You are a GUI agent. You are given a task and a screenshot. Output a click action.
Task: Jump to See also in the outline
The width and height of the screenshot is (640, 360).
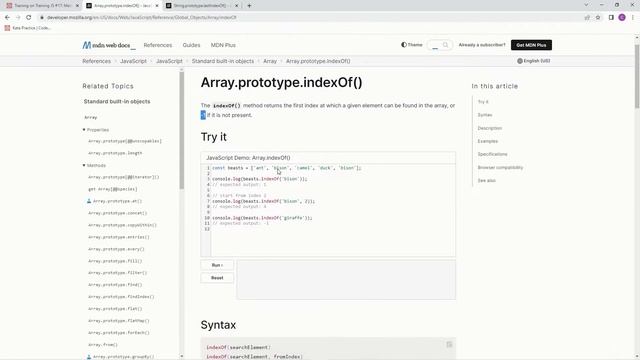pos(487,180)
